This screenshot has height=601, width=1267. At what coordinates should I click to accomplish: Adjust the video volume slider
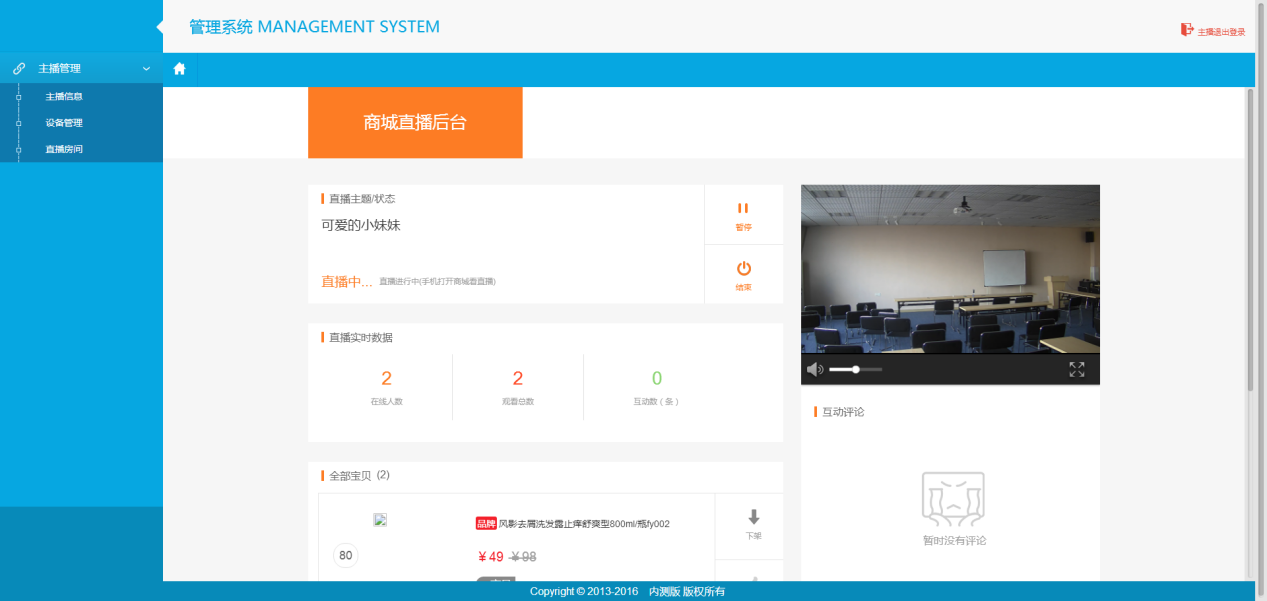[856, 370]
